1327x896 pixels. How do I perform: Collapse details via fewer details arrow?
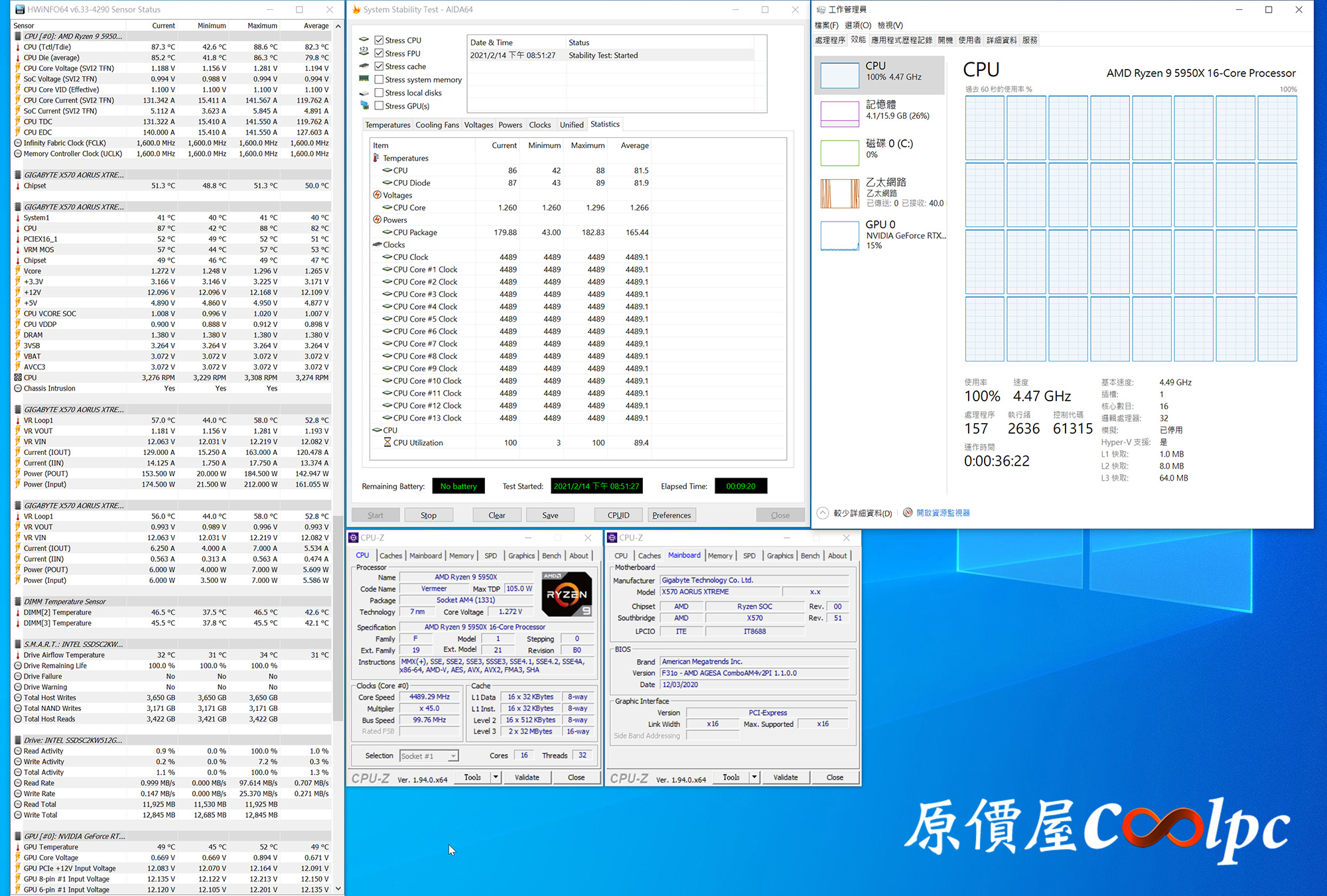coord(823,513)
